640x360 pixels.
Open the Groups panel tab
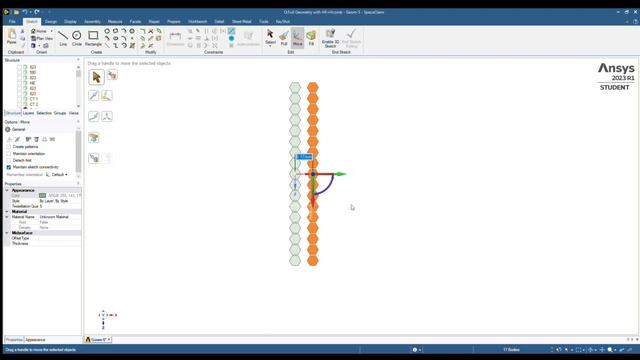(x=60, y=113)
